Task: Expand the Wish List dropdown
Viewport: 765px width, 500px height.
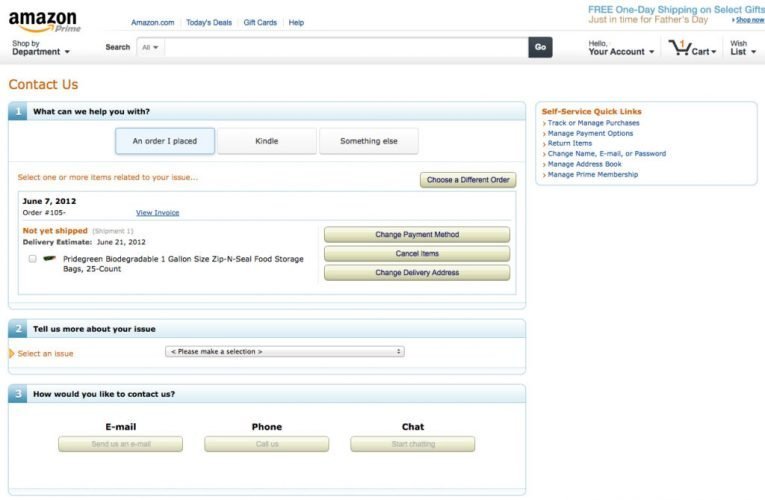Action: click(743, 48)
